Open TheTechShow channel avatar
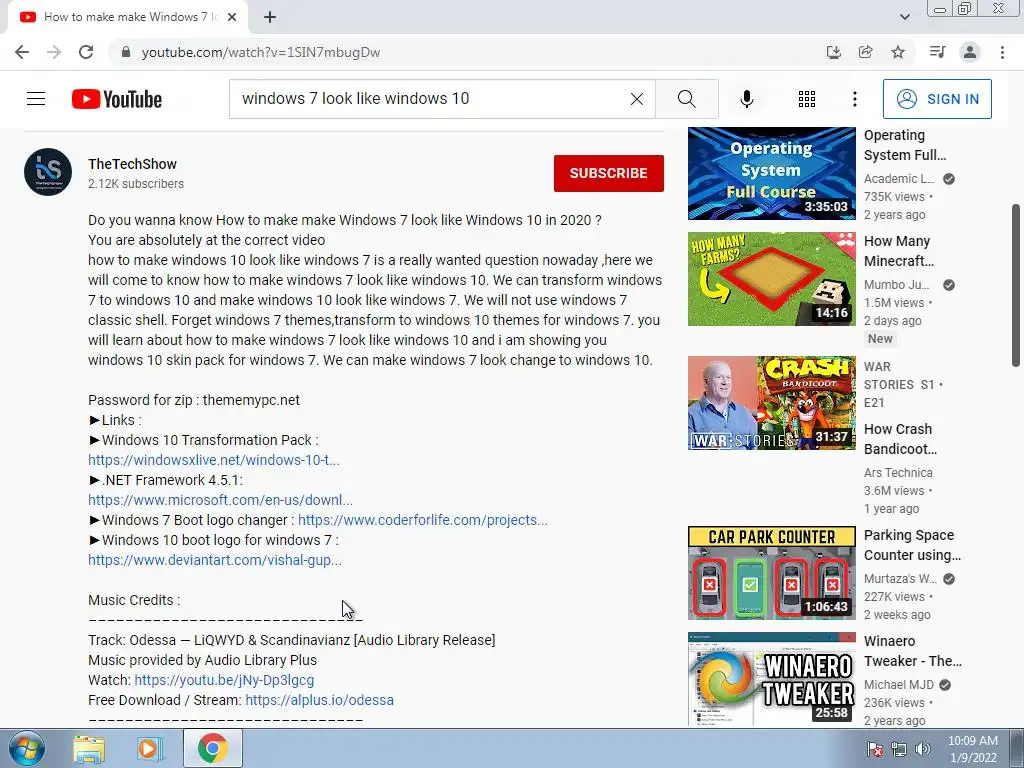The image size is (1024, 768). (x=48, y=172)
